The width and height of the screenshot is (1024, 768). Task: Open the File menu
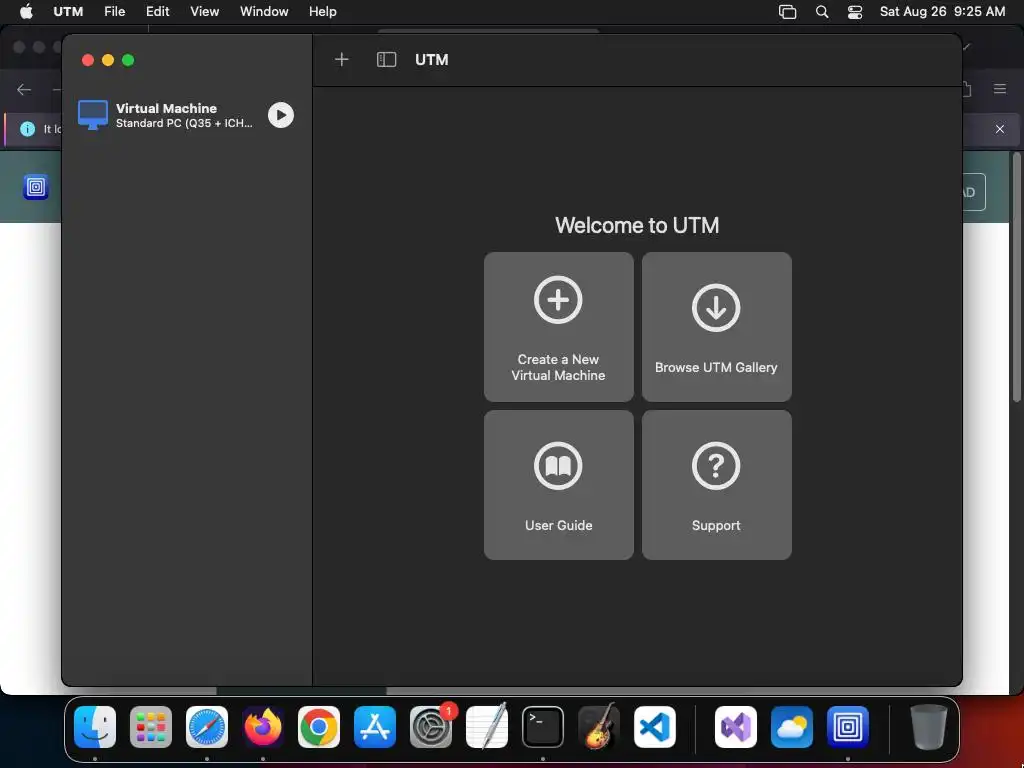pos(114,12)
